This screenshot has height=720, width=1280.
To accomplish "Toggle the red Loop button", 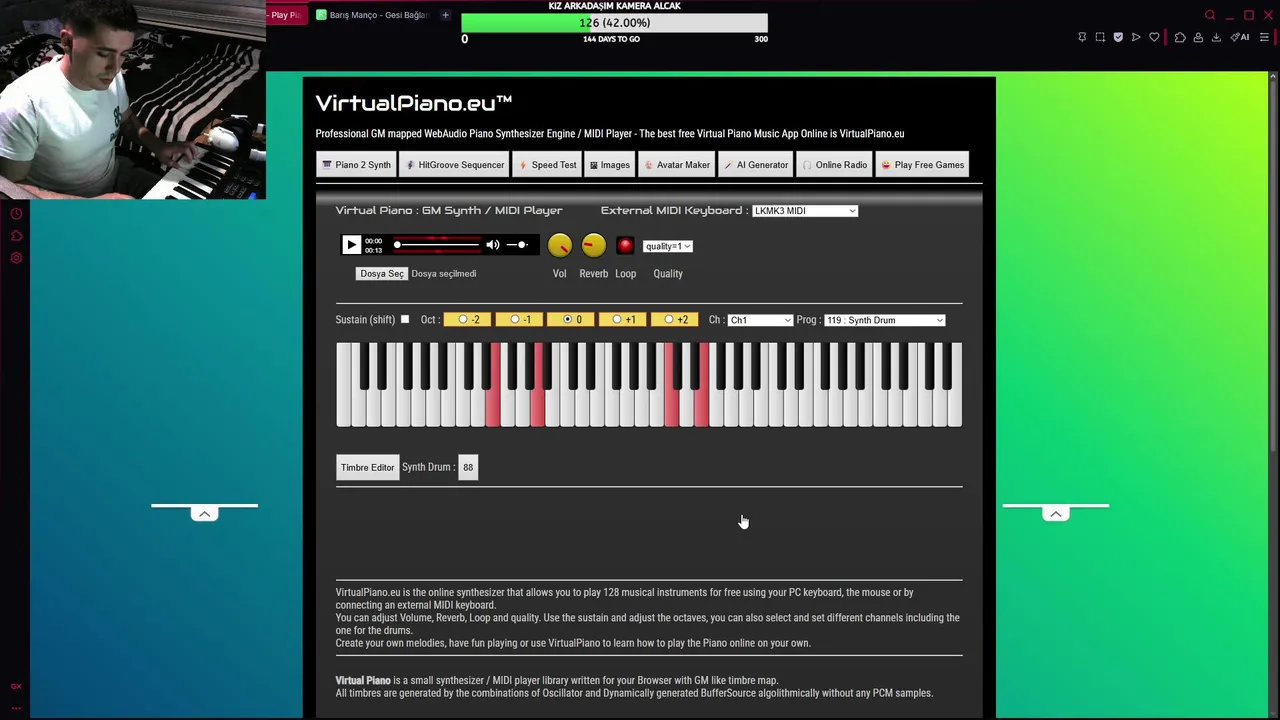I will 625,245.
